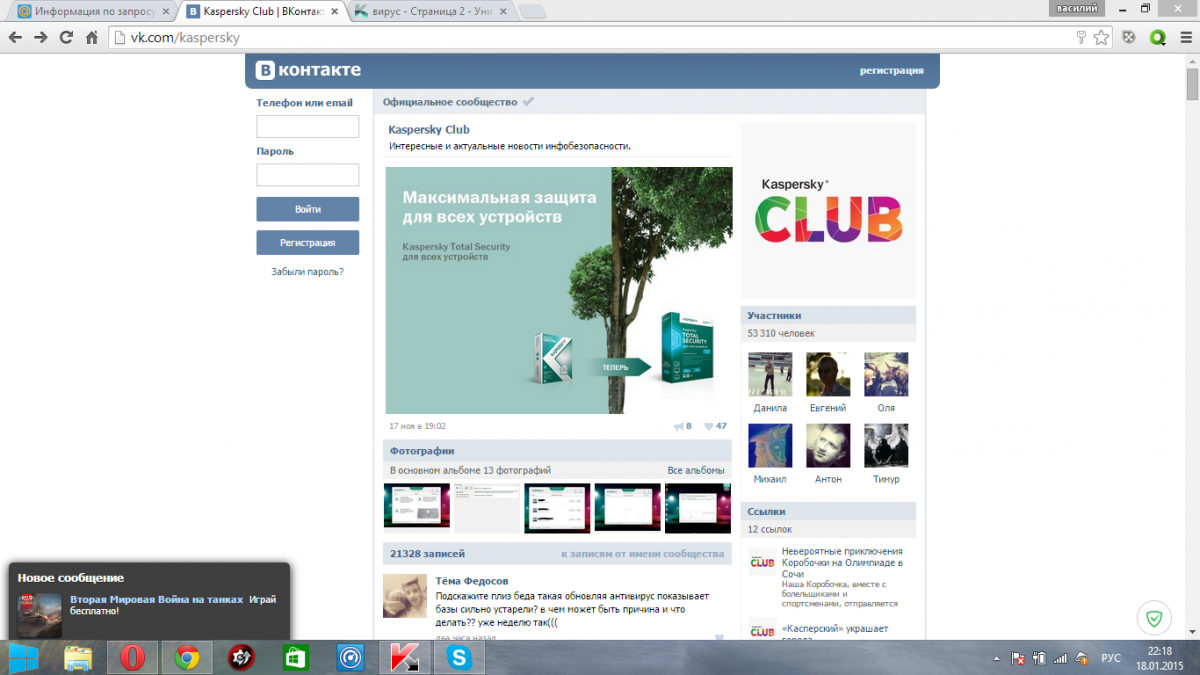Select the Kaspersky Club ВКонтакте tab
The height and width of the screenshot is (675, 1200).
(x=262, y=11)
